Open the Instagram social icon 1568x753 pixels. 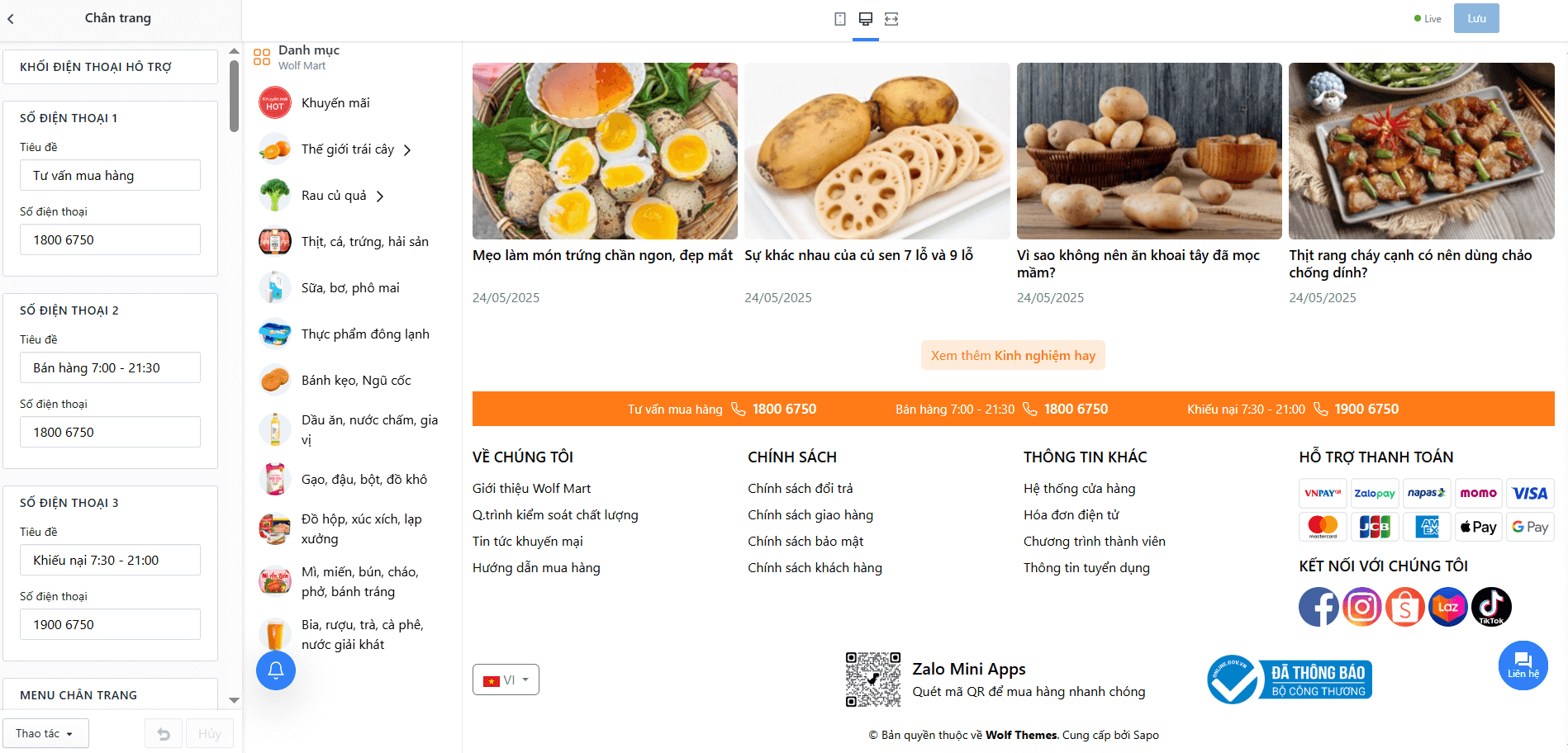click(1362, 607)
